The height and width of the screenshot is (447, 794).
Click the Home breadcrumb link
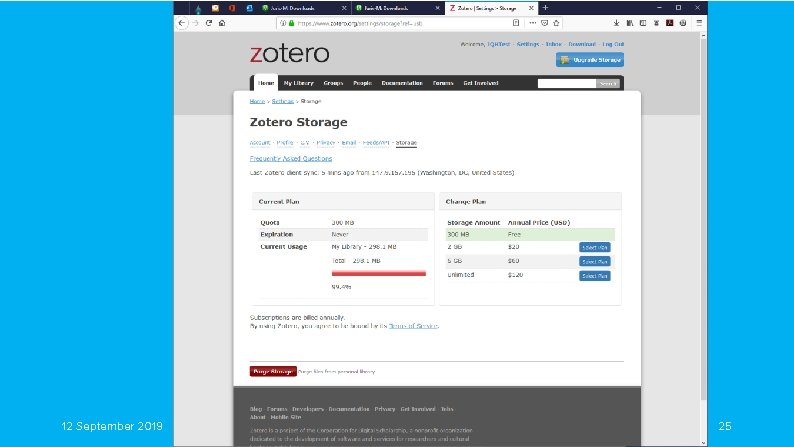pyautogui.click(x=257, y=101)
